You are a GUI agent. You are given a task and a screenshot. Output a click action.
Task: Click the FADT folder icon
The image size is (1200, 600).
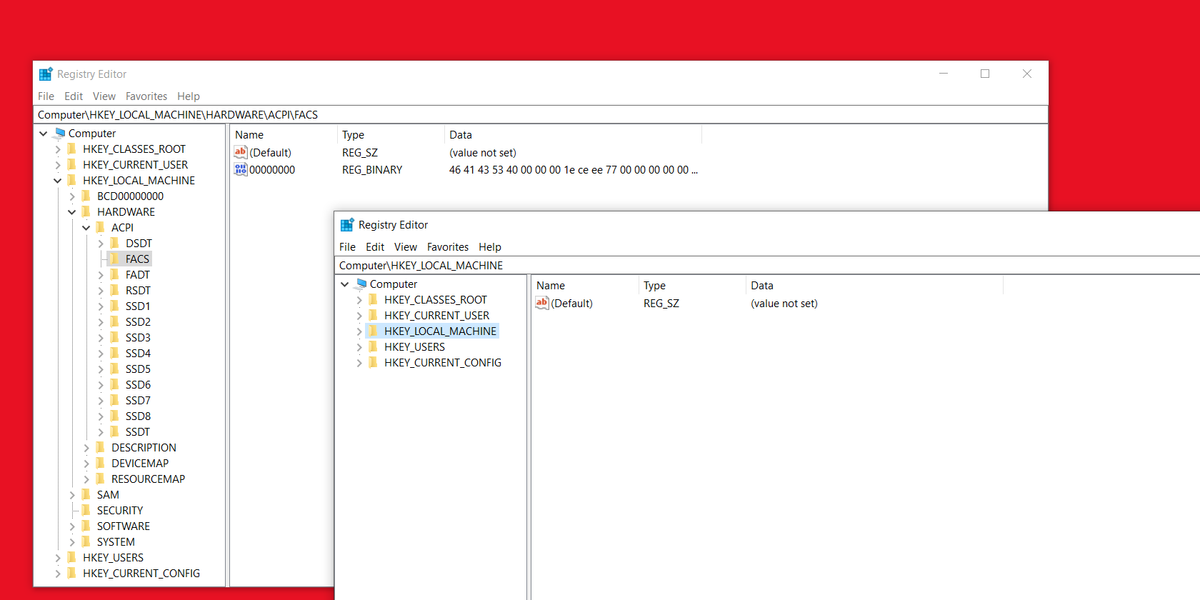pyautogui.click(x=115, y=275)
